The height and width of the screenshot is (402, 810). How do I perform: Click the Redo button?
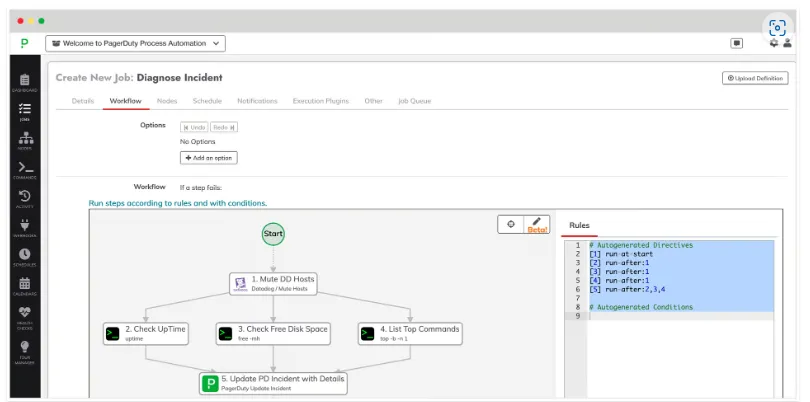[224, 127]
